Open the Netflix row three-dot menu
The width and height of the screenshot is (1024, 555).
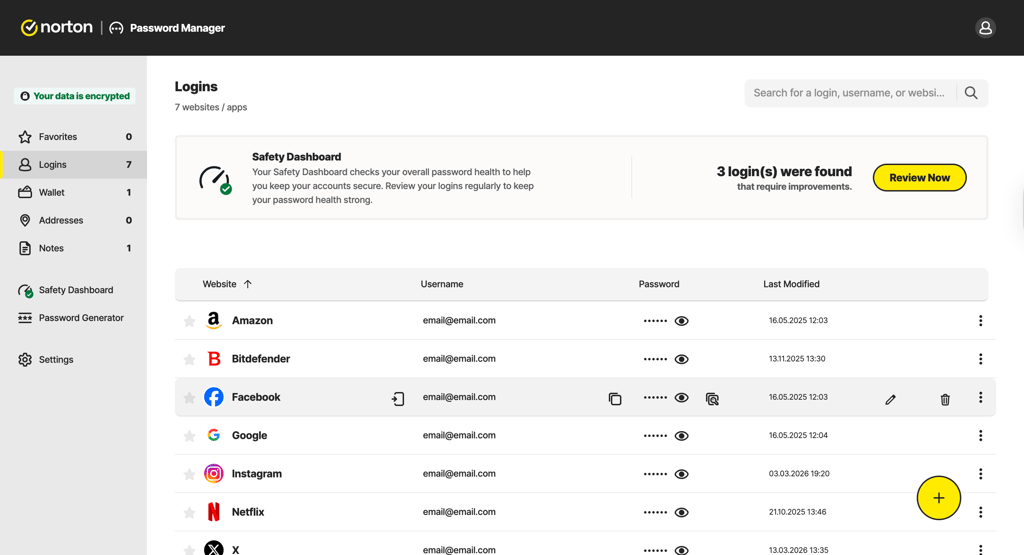[980, 513]
